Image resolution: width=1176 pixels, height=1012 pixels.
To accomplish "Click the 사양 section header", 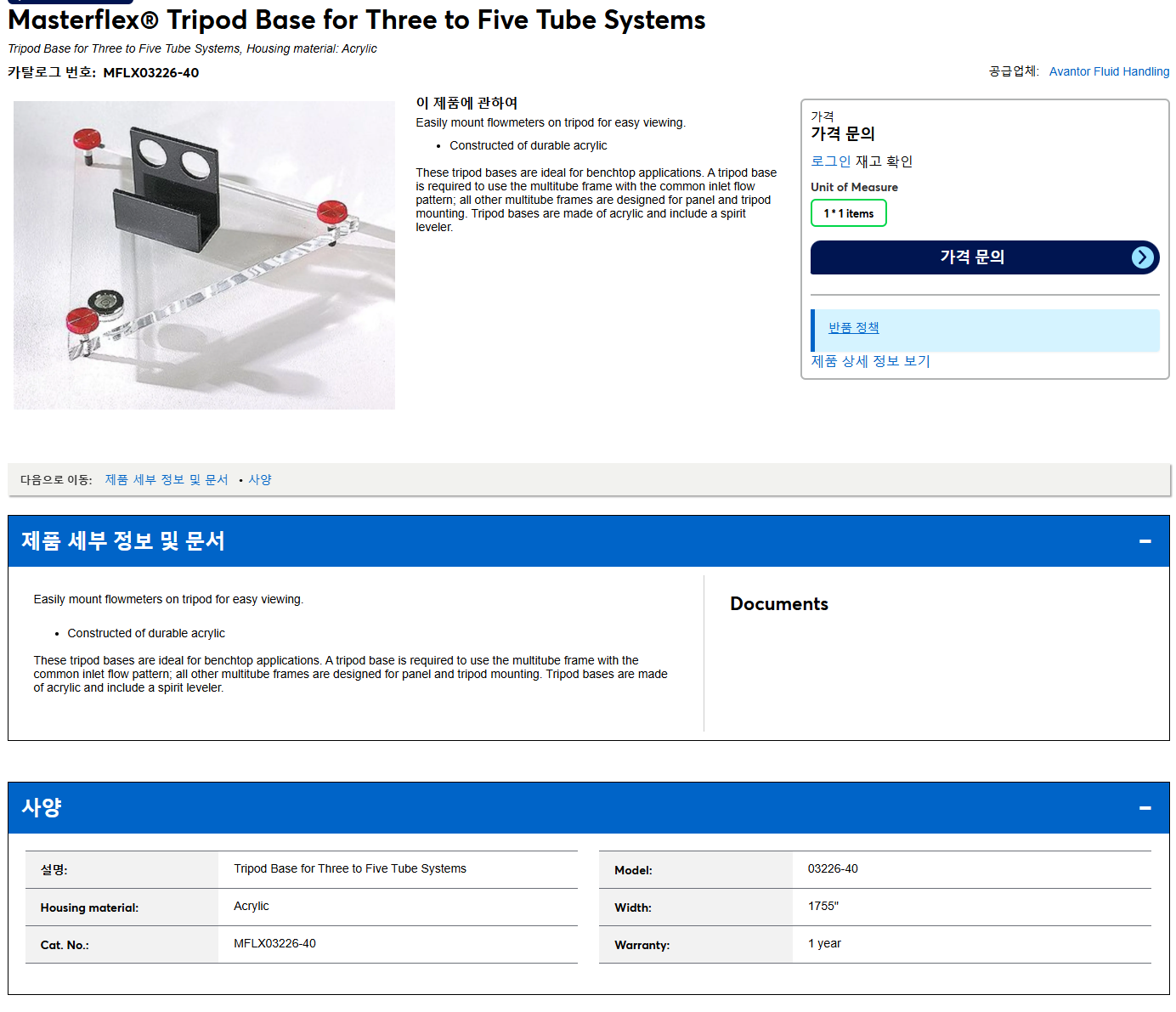I will click(588, 808).
